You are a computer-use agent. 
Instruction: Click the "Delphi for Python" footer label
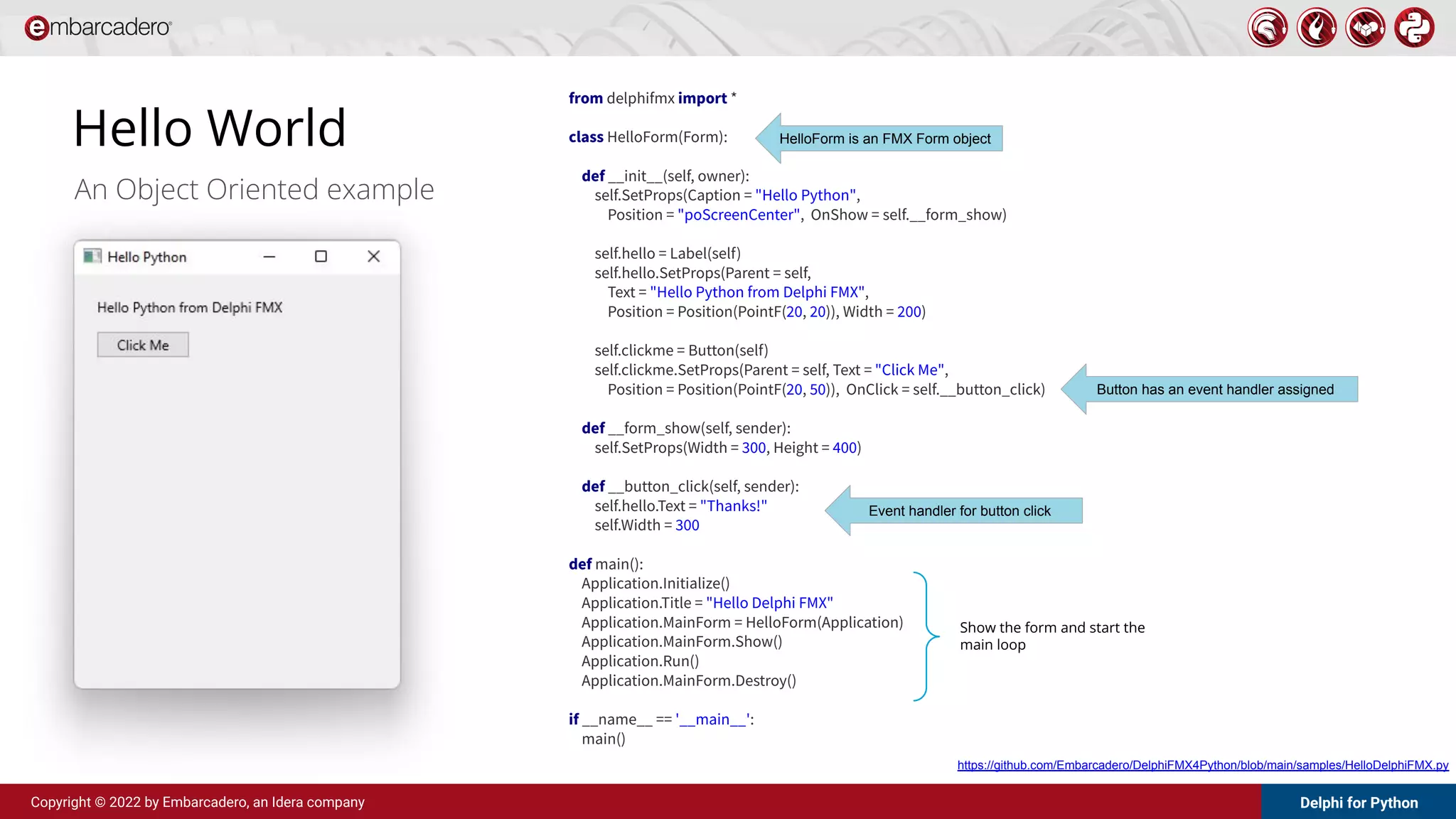tap(1359, 802)
